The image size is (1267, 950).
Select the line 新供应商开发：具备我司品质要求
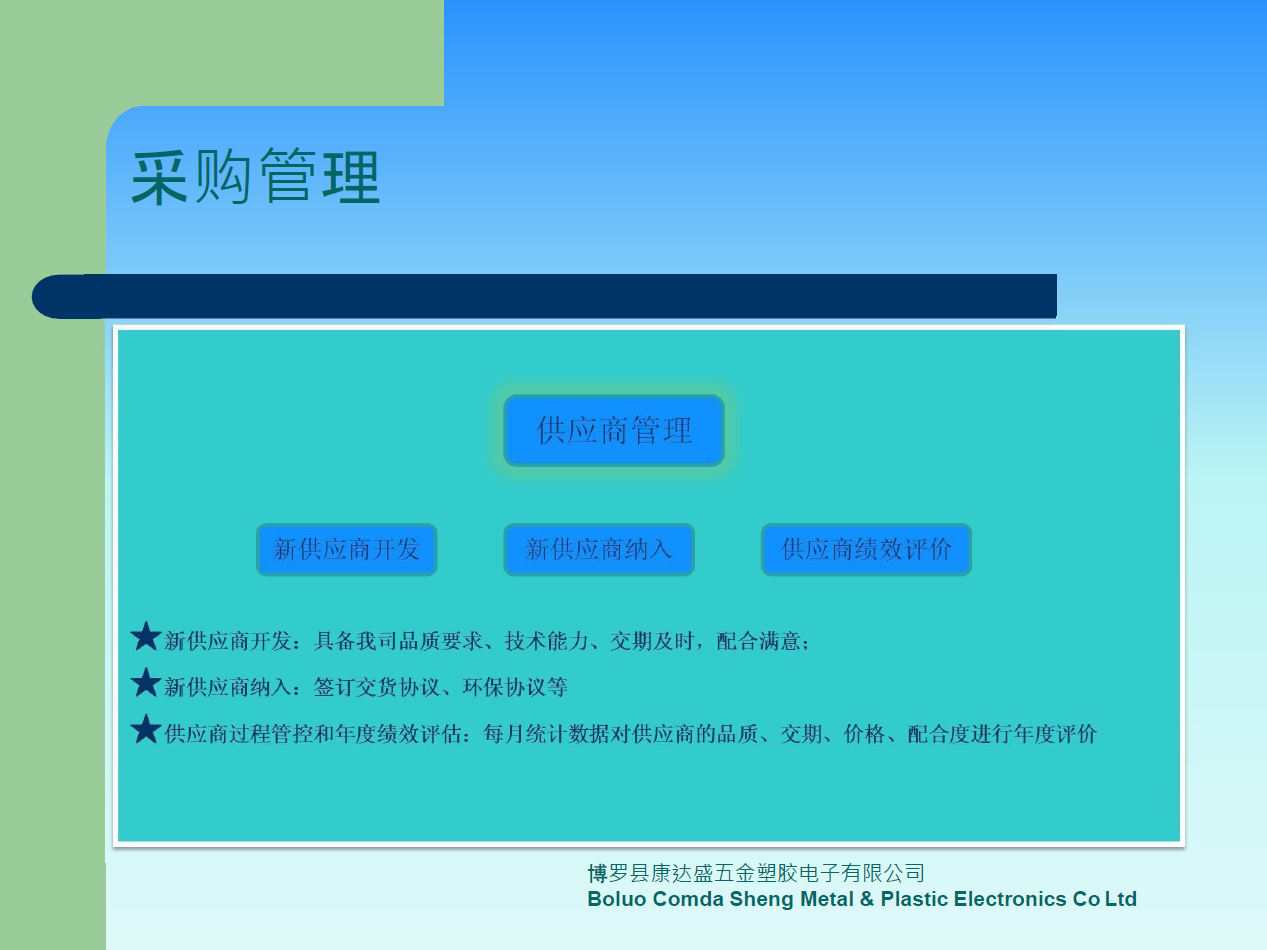click(488, 641)
